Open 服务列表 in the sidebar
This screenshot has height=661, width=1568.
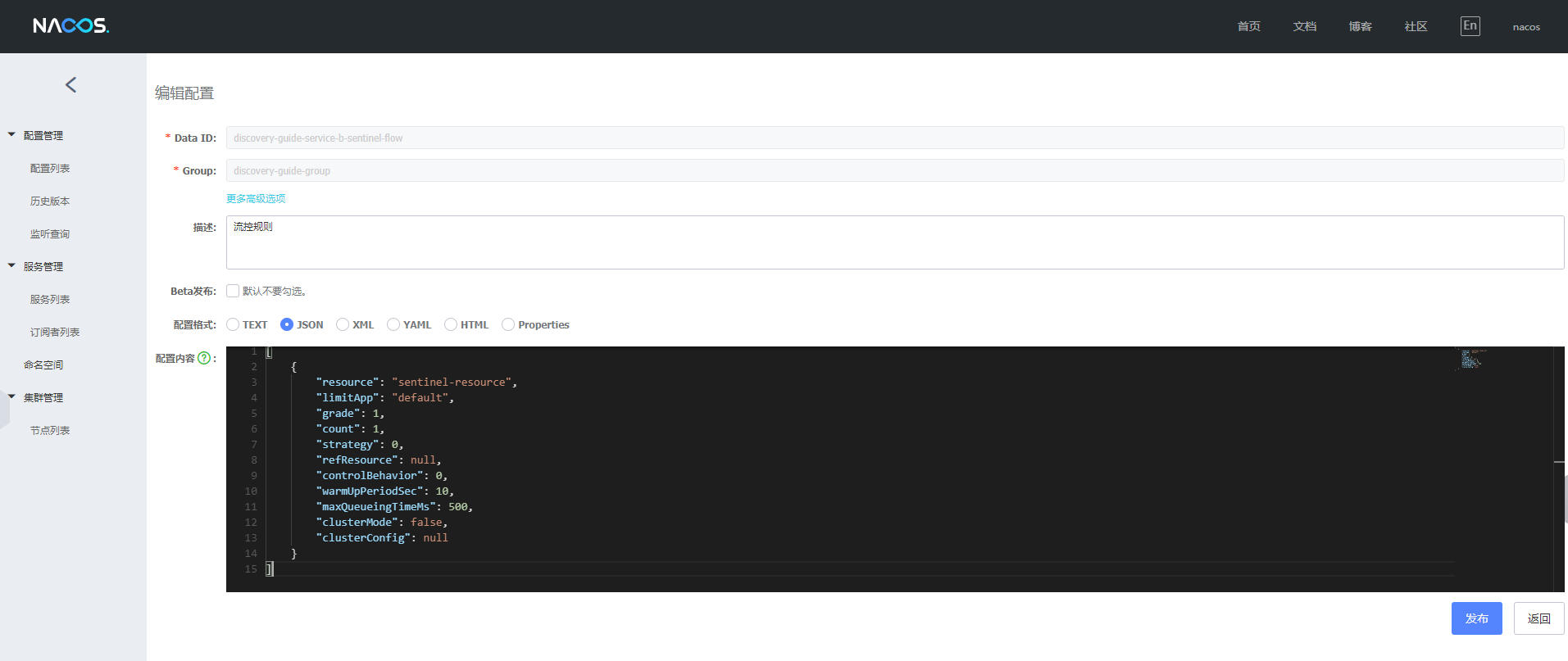point(50,299)
